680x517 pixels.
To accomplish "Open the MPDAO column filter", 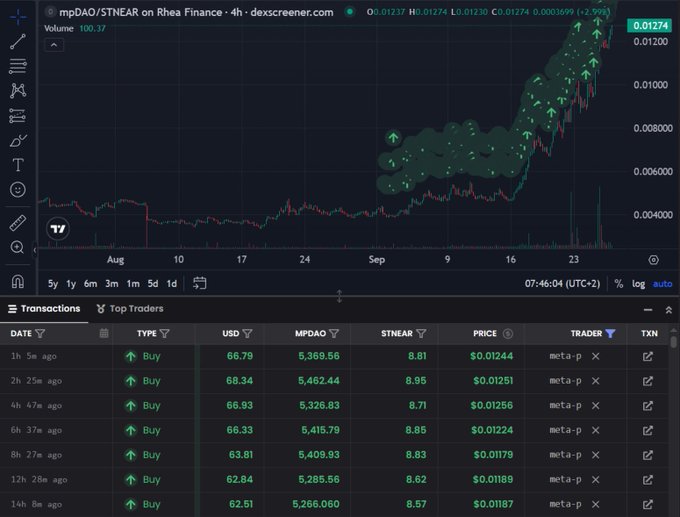I will (x=334, y=333).
